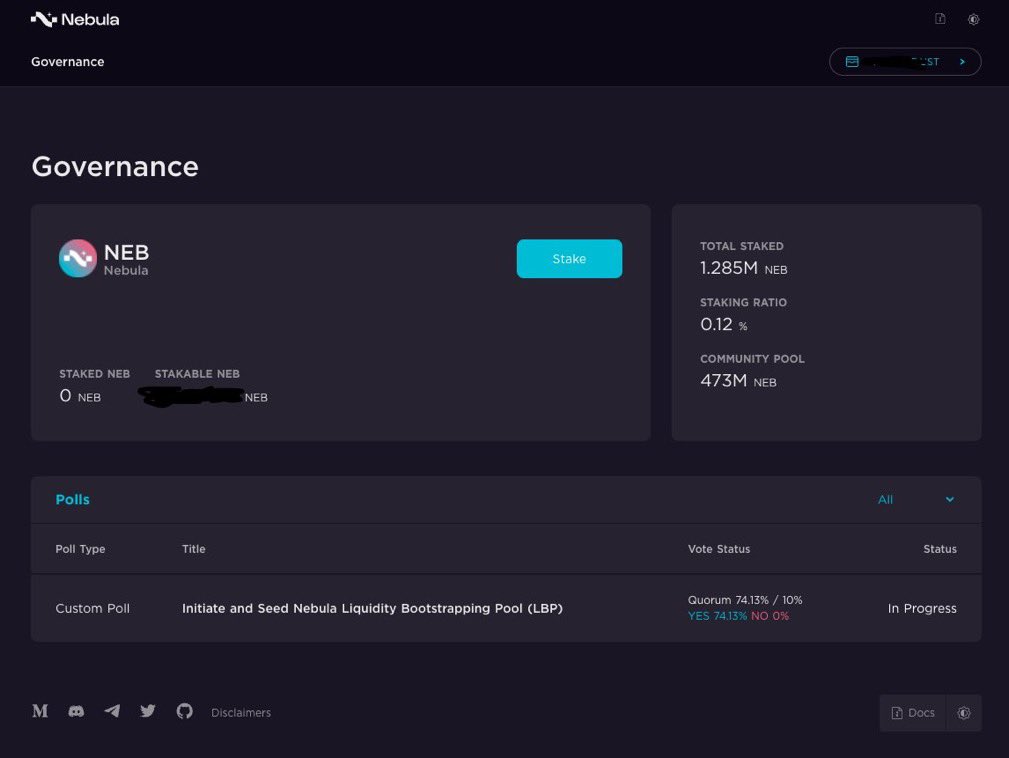
Task: Open the connected wallet button
Action: click(x=905, y=62)
